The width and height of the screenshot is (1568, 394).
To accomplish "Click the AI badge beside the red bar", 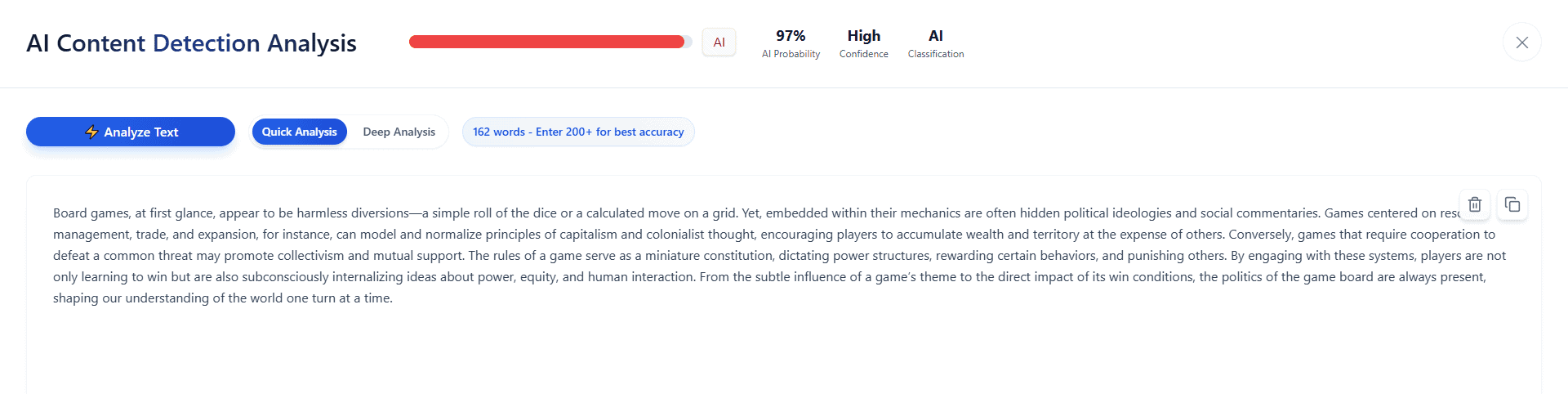I will [719, 43].
